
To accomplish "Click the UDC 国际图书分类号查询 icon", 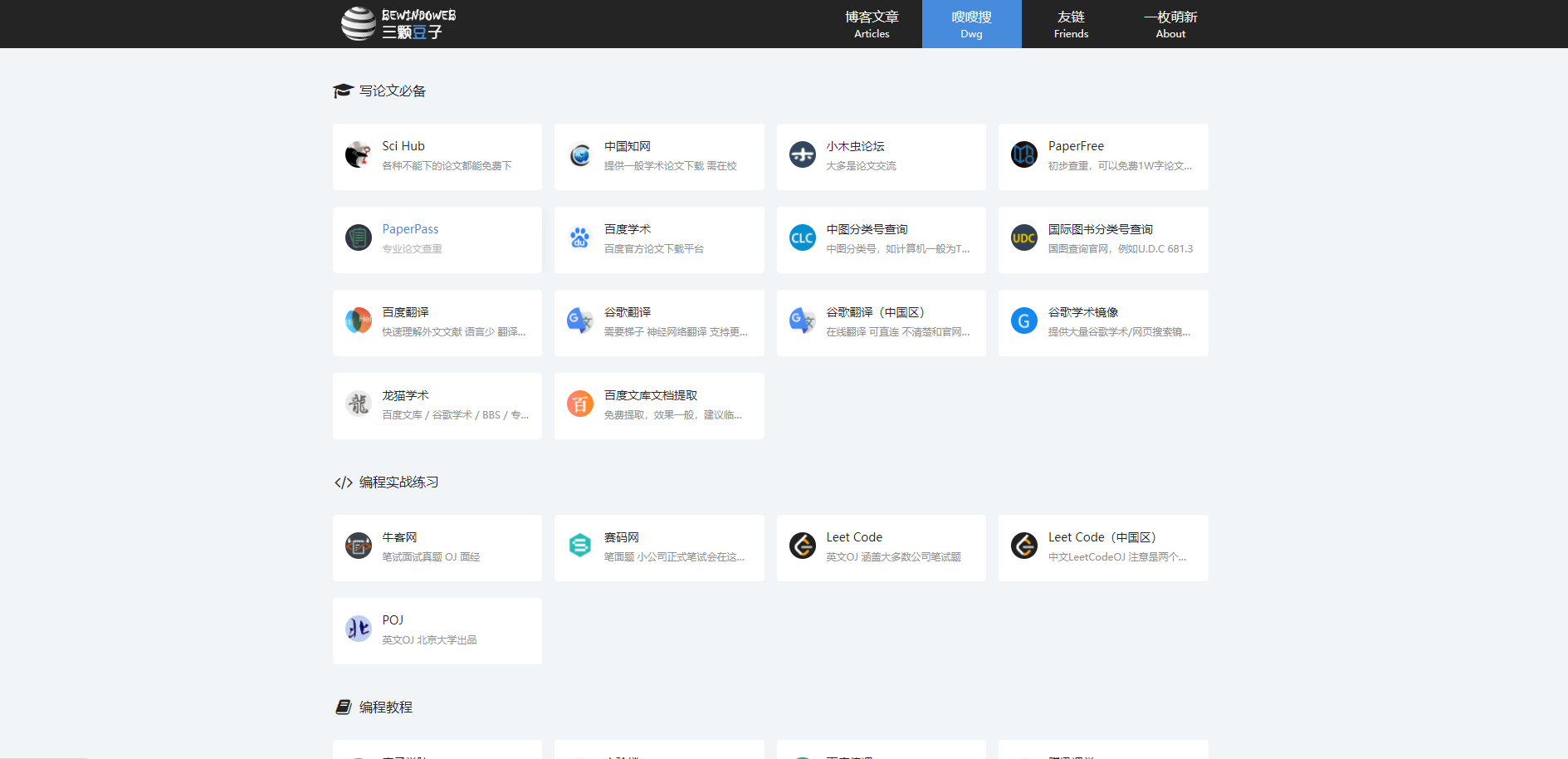I will pyautogui.click(x=1024, y=237).
